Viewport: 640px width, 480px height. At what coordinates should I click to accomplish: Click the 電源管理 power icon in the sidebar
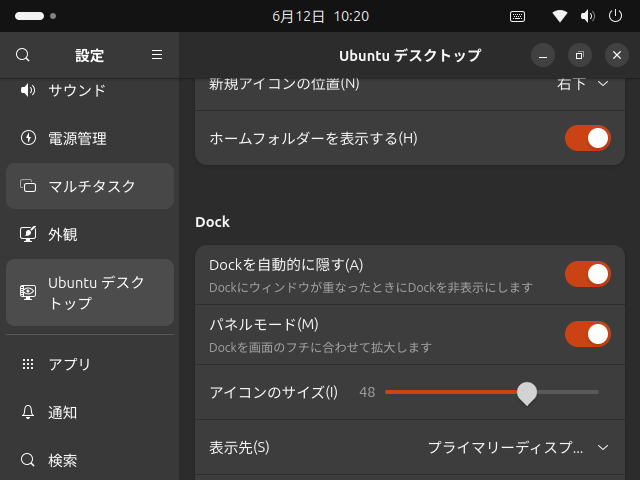tap(28, 138)
